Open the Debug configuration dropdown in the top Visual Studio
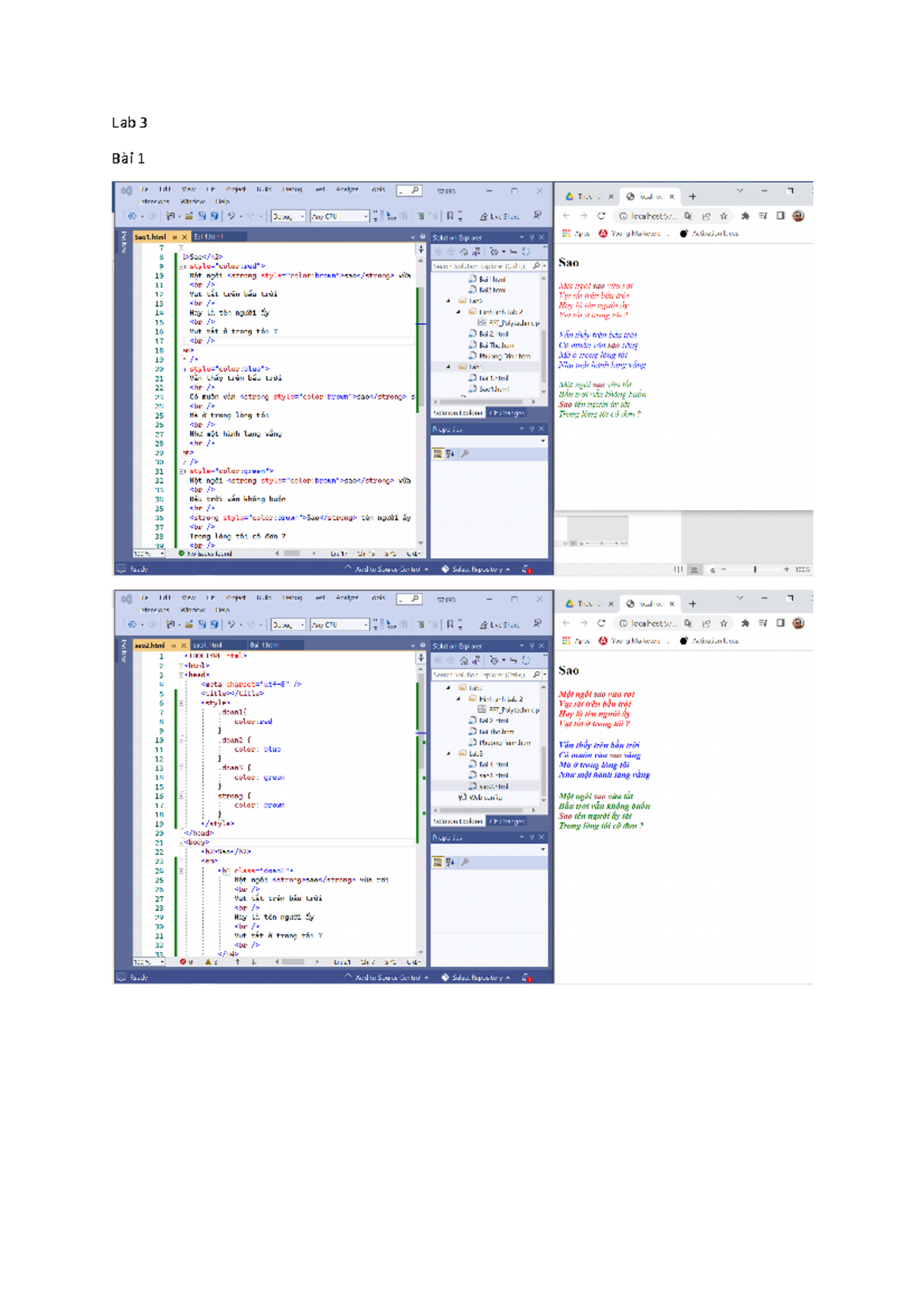 click(288, 216)
